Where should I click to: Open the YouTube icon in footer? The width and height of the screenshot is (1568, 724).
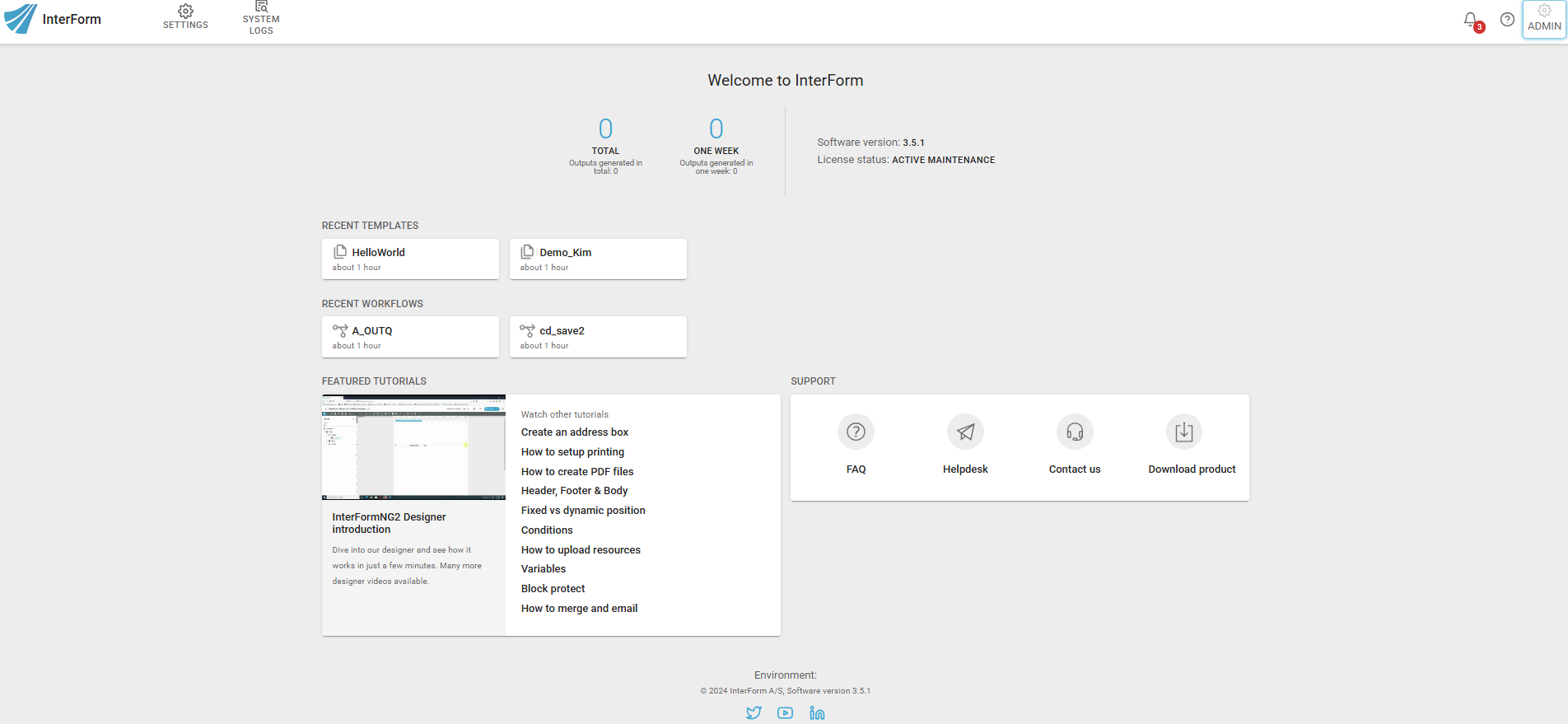point(786,713)
